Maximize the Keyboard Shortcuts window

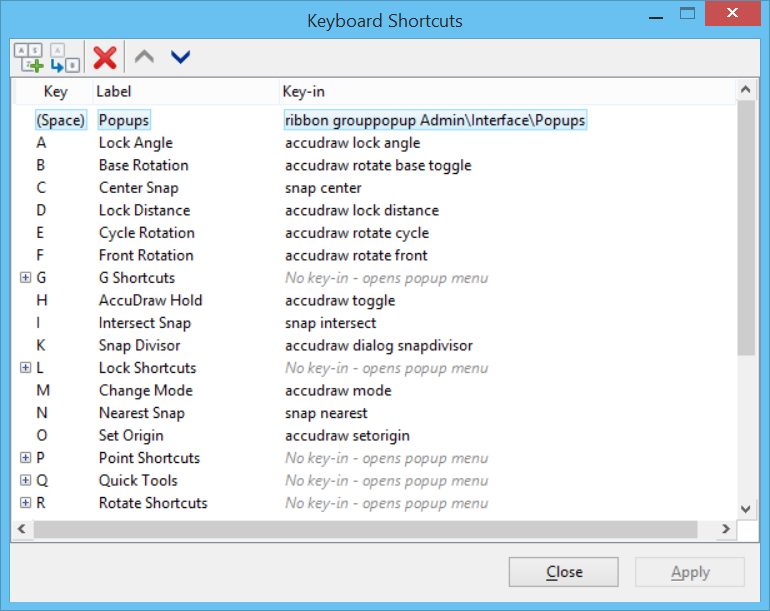tap(687, 14)
